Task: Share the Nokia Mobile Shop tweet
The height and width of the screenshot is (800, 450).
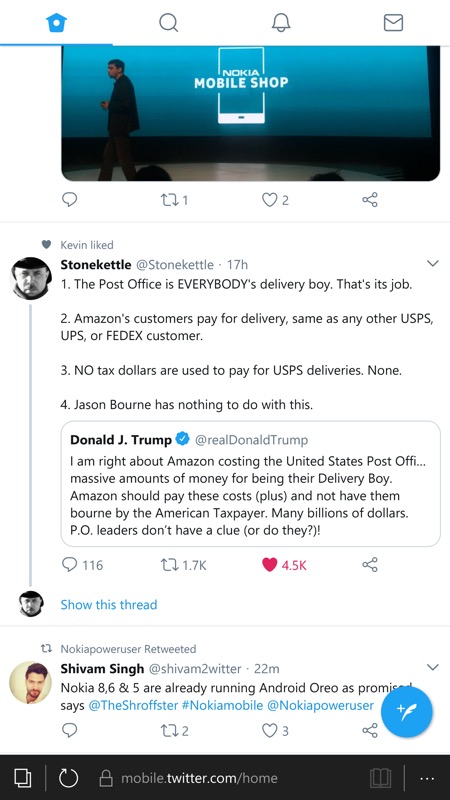Action: tap(370, 199)
